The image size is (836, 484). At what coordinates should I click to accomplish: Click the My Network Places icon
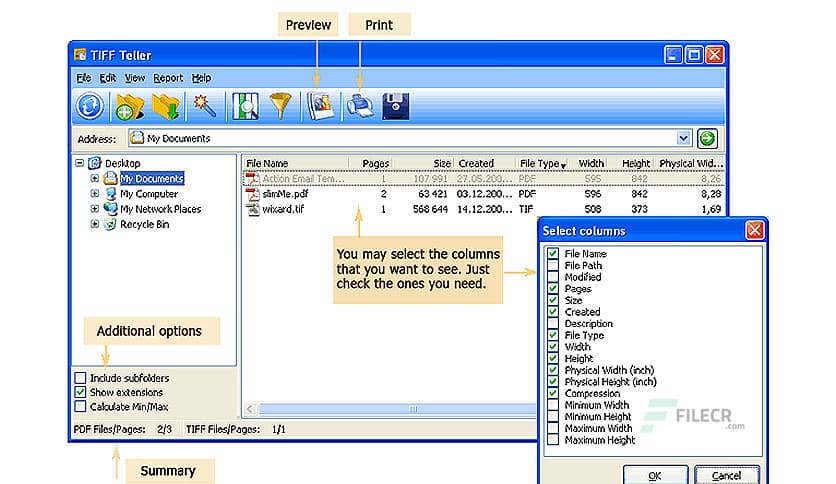(x=110, y=208)
